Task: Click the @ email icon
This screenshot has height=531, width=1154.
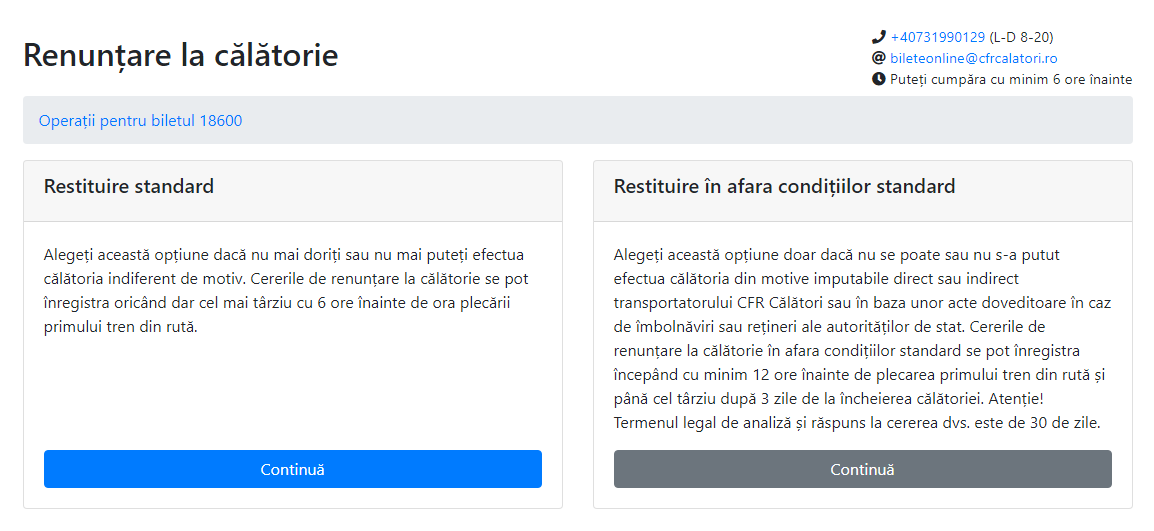Action: pos(878,58)
